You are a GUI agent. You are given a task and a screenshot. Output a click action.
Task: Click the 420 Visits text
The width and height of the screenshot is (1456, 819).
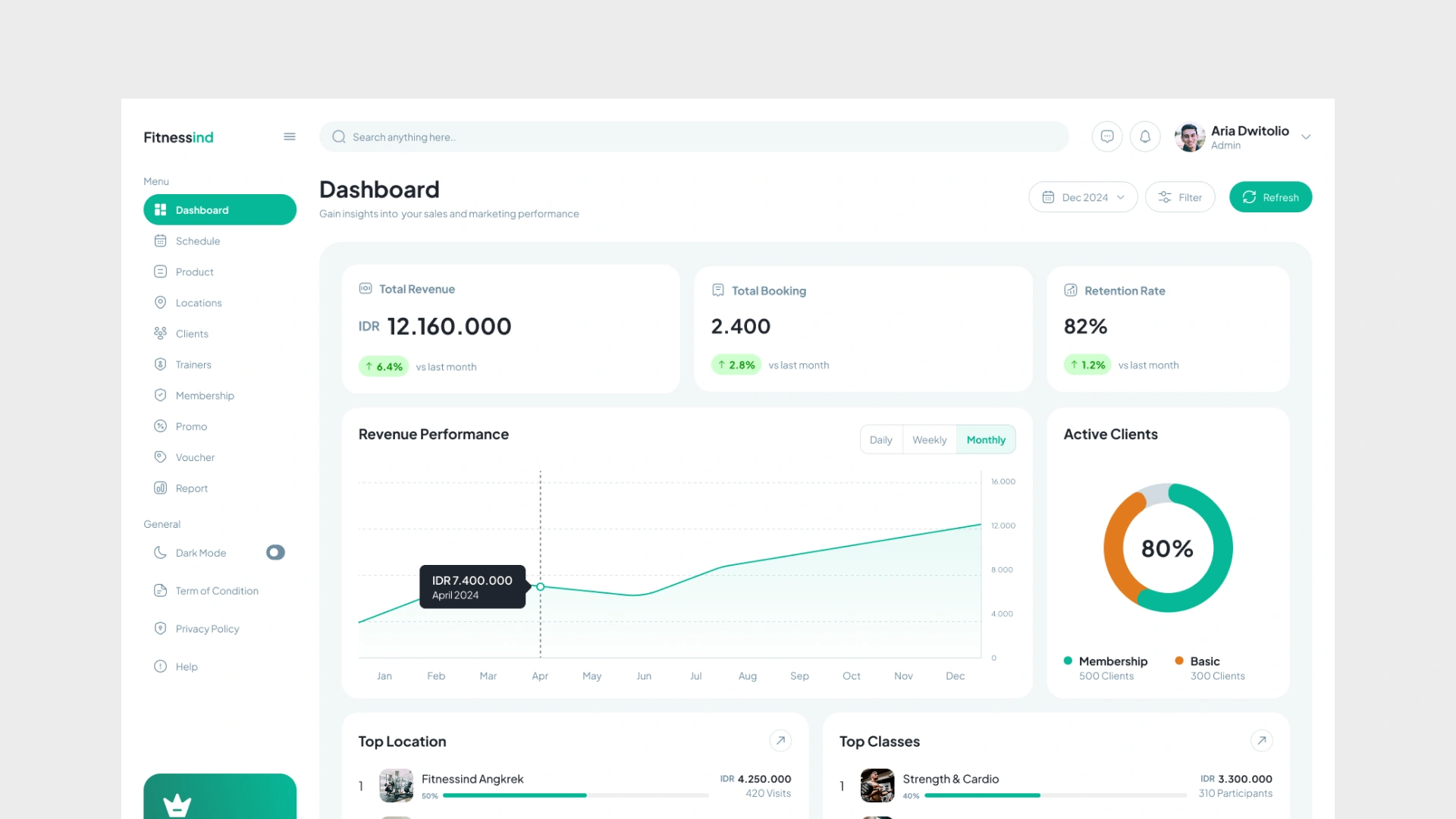point(768,793)
